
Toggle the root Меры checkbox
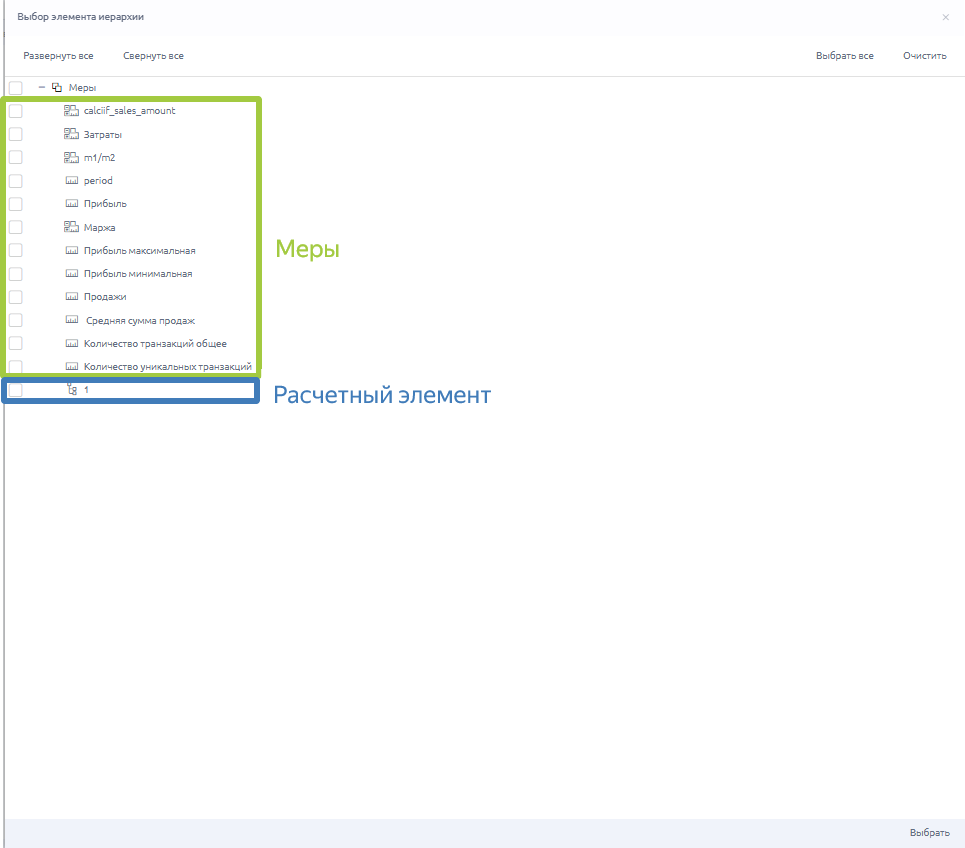click(x=15, y=88)
